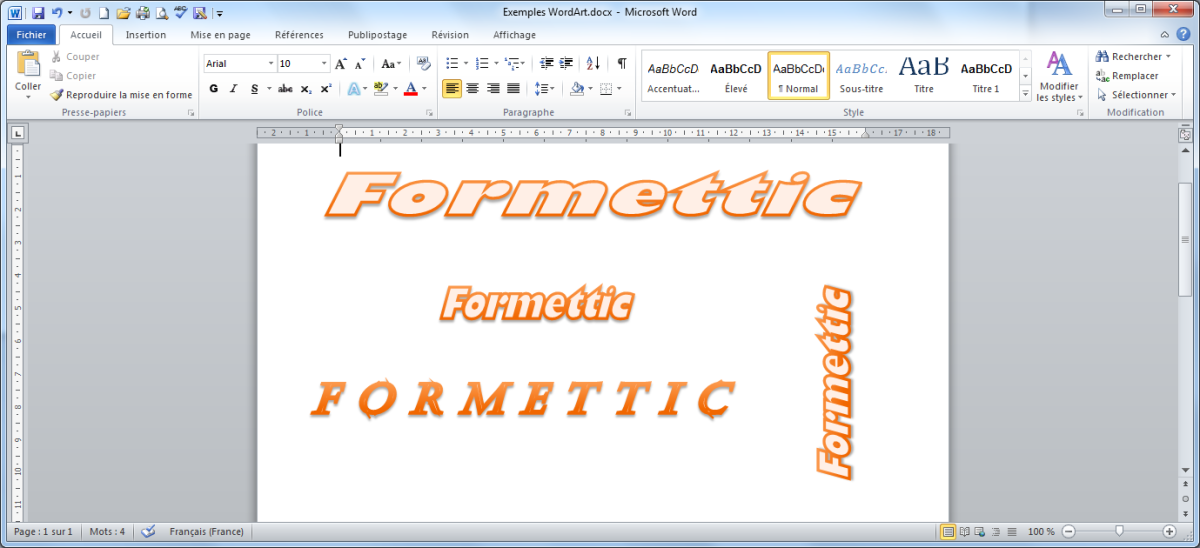Click Rechercher to find text
Viewport: 1200px width, 548px height.
click(x=1133, y=57)
